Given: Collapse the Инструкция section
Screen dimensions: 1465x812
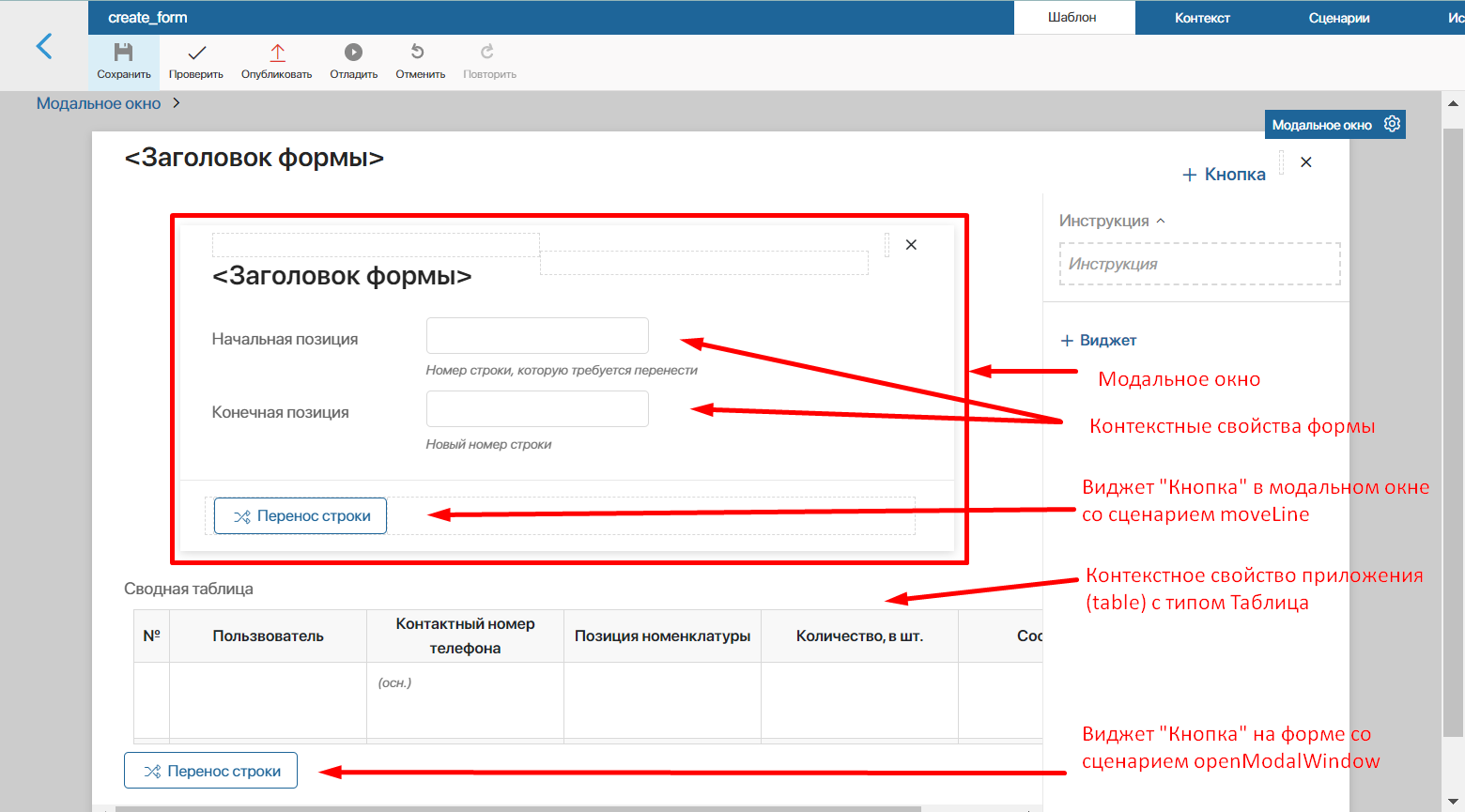Looking at the screenshot, I should coord(1161,221).
